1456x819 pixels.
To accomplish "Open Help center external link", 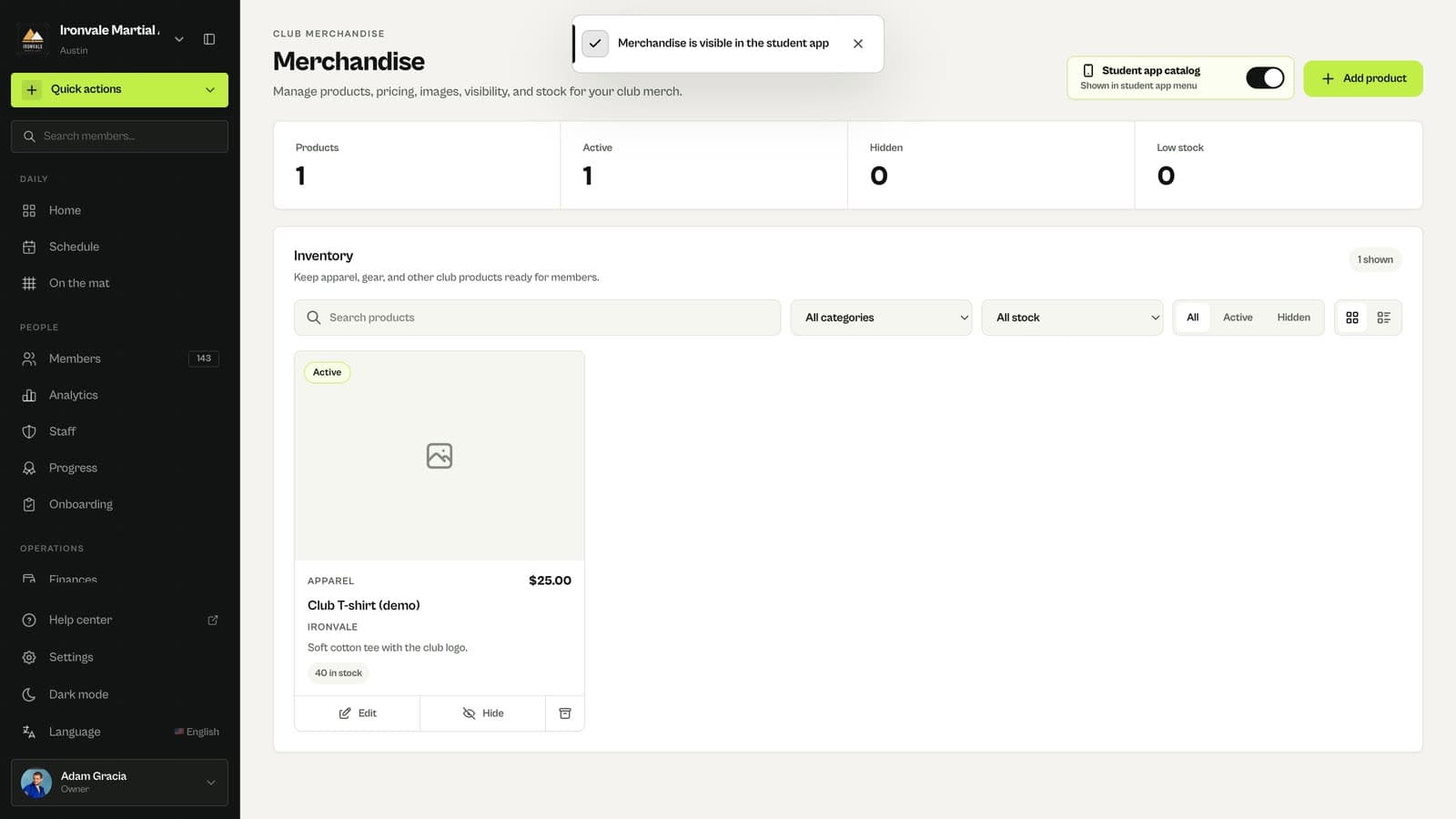I will (x=119, y=620).
